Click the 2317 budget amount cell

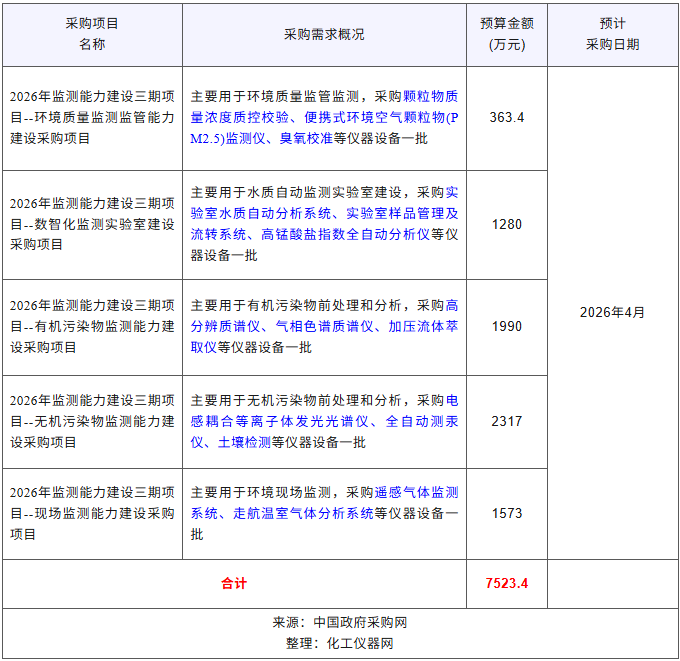(507, 421)
